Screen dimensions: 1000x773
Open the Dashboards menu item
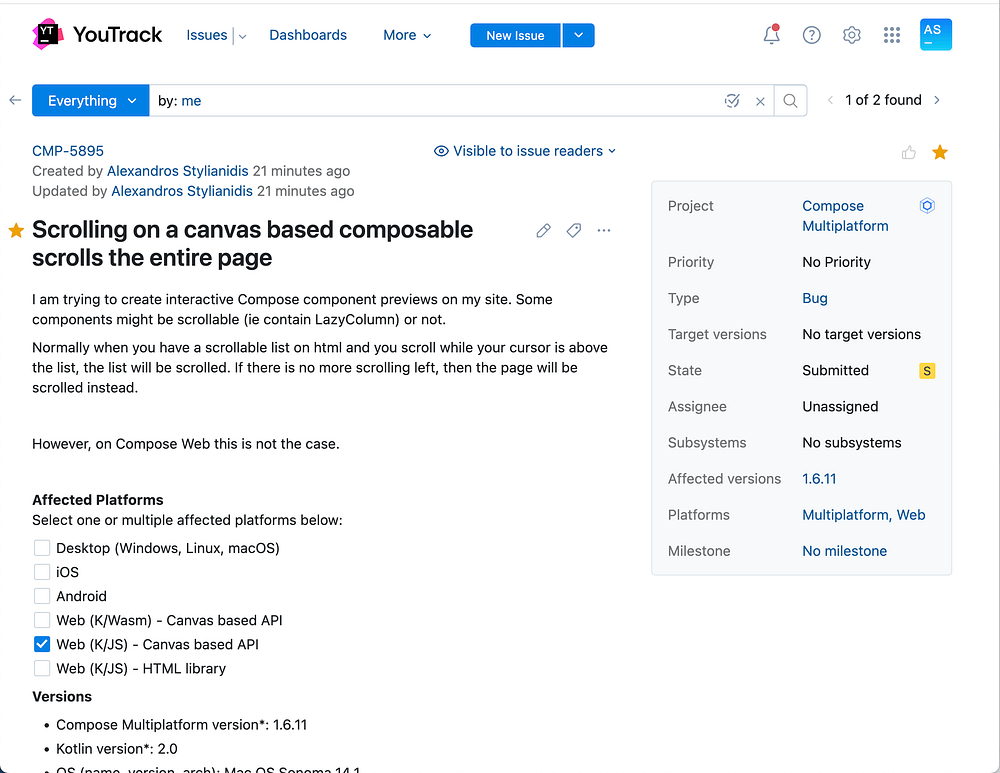click(308, 35)
